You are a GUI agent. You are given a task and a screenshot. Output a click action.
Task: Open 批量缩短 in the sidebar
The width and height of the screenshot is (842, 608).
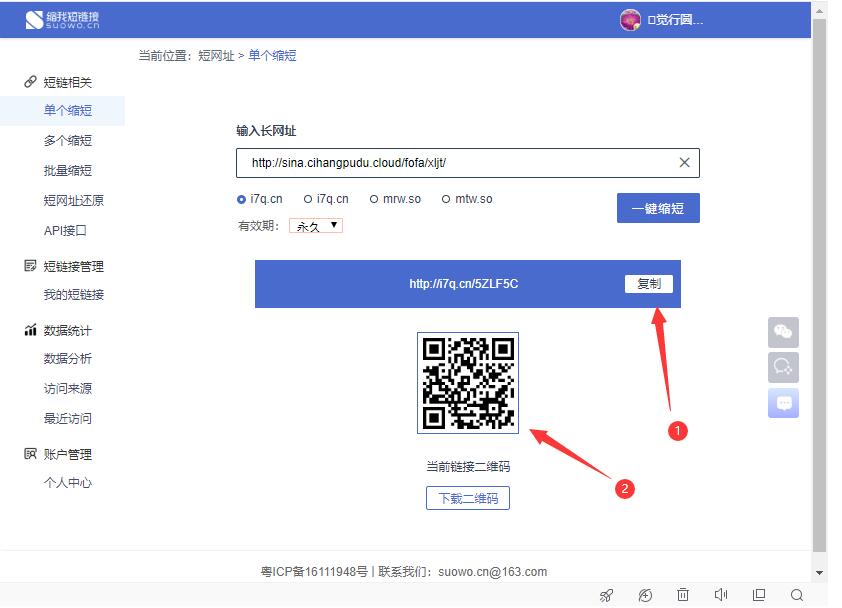coord(68,171)
